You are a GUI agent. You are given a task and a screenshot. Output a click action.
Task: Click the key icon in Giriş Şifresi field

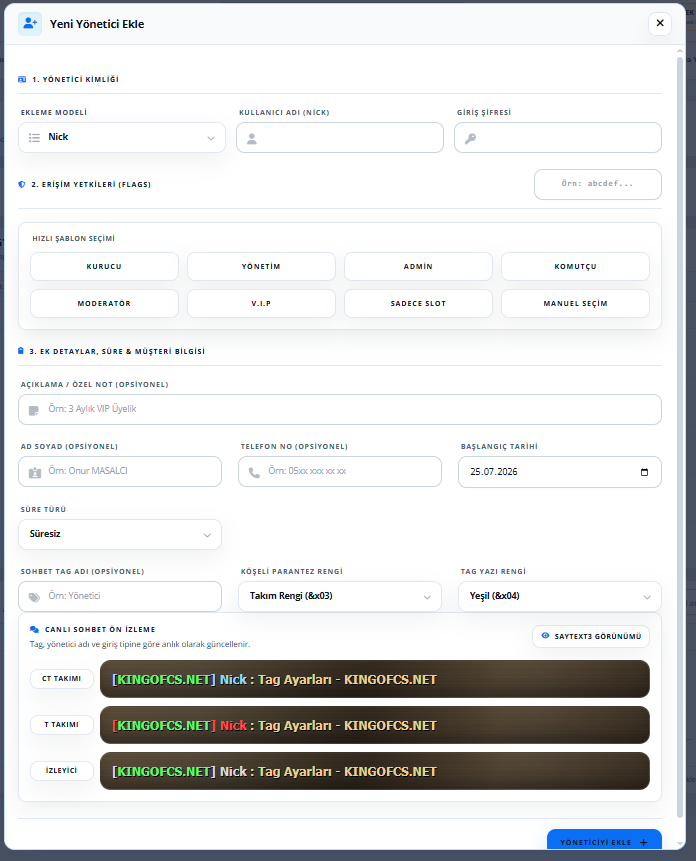(470, 138)
